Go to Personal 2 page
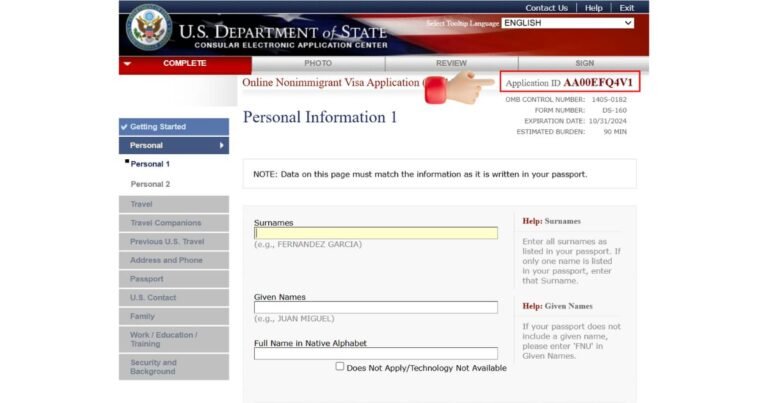The width and height of the screenshot is (768, 403). (x=150, y=184)
